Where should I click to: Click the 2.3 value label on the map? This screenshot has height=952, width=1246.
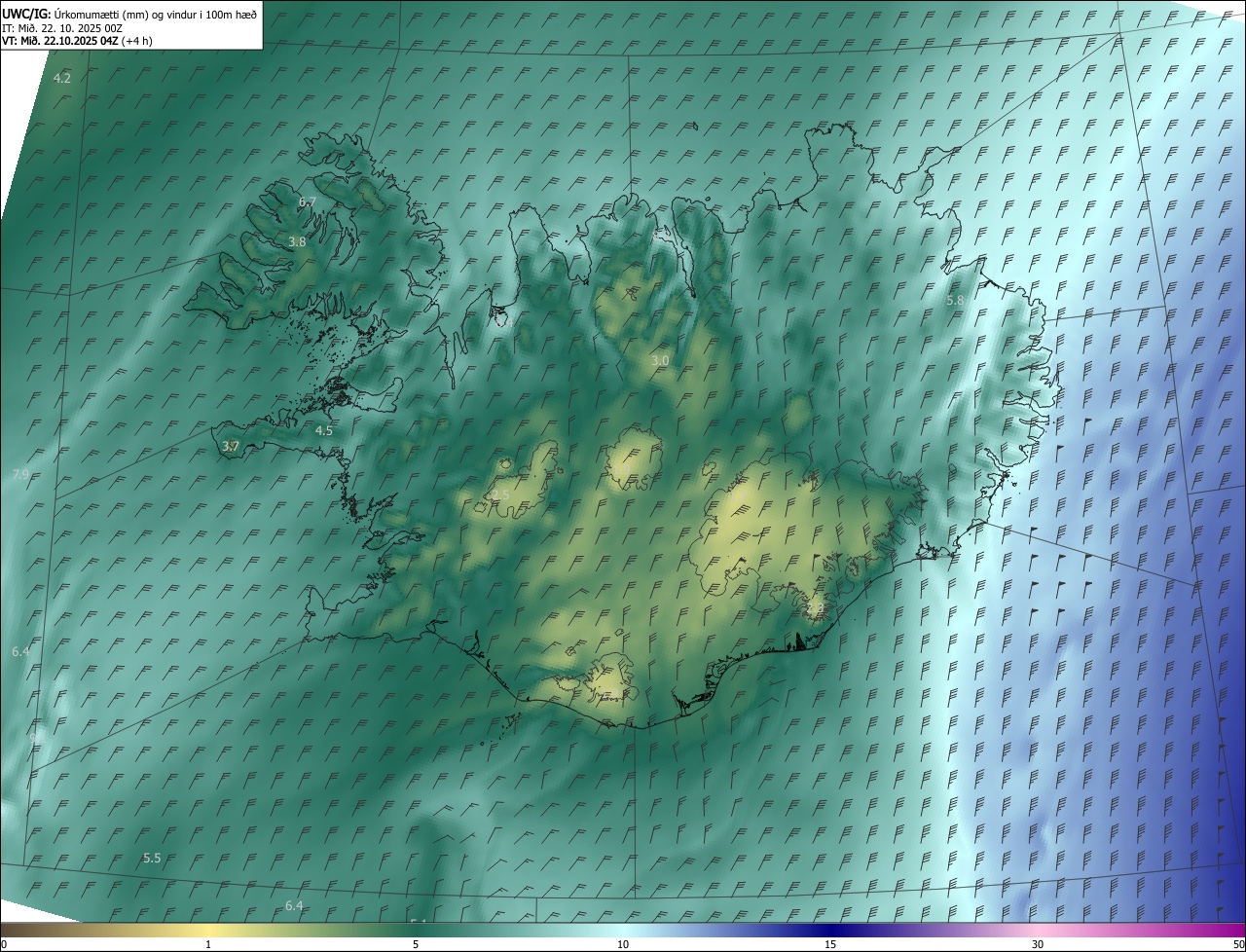(x=816, y=608)
